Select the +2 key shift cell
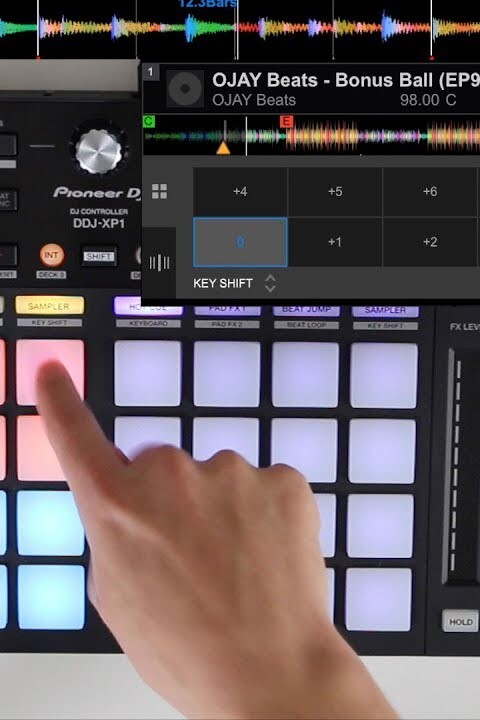 [430, 242]
